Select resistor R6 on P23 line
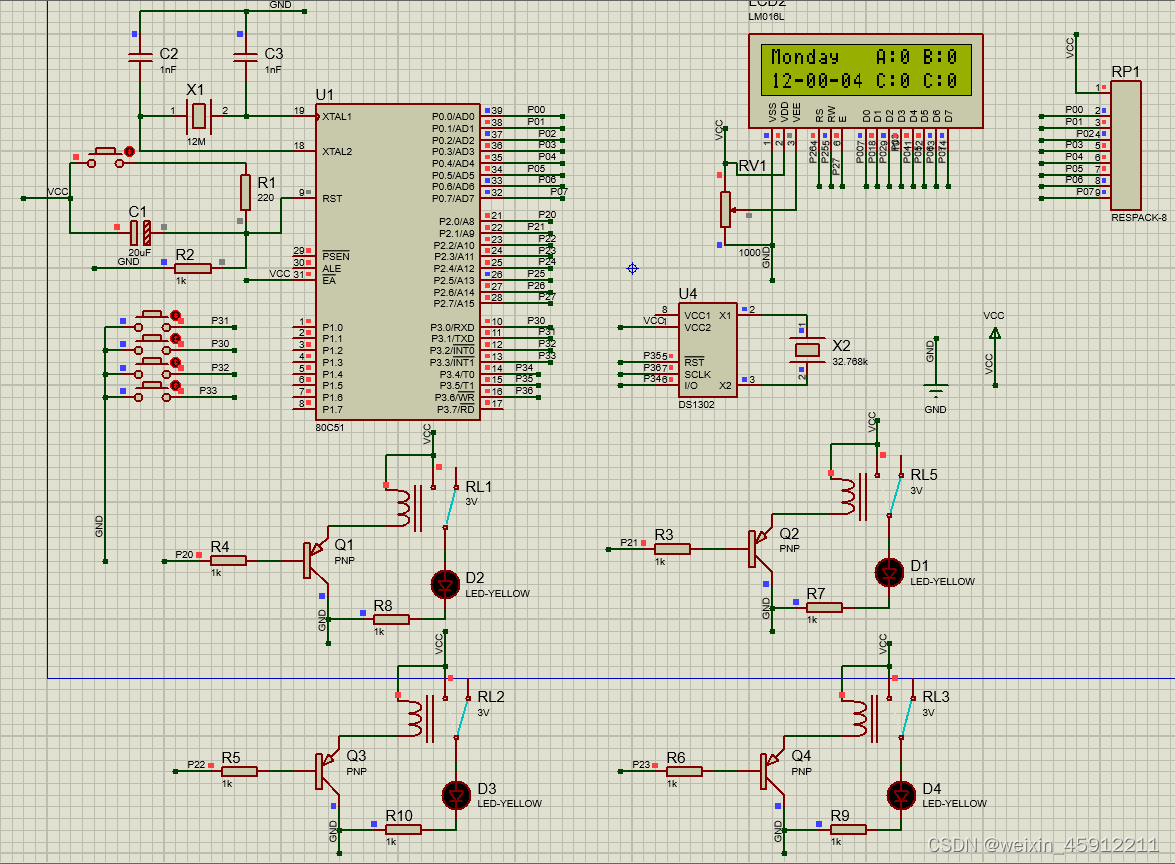This screenshot has height=864, width=1175. 684,771
